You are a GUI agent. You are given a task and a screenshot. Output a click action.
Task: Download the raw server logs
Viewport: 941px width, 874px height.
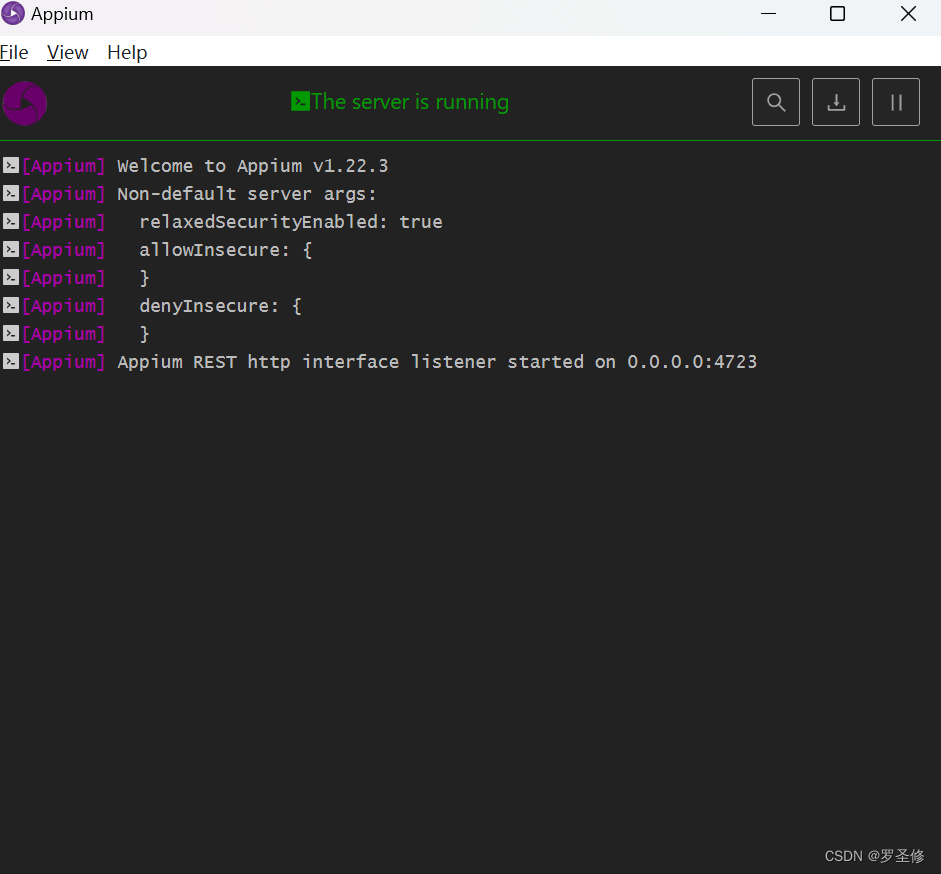[x=835, y=102]
